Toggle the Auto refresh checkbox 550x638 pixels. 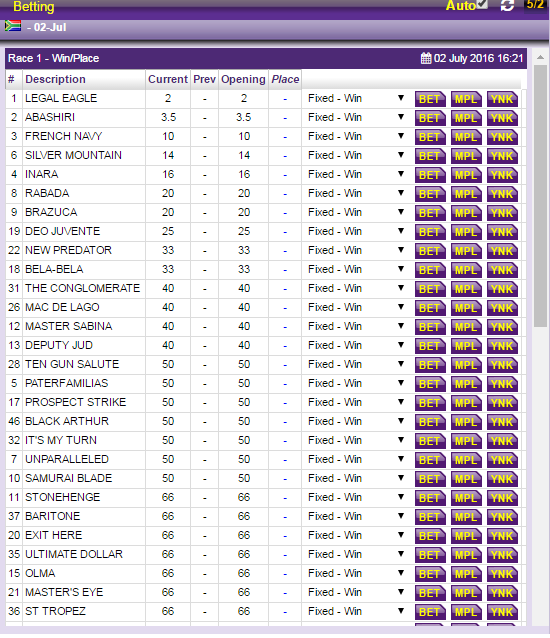tap(482, 4)
